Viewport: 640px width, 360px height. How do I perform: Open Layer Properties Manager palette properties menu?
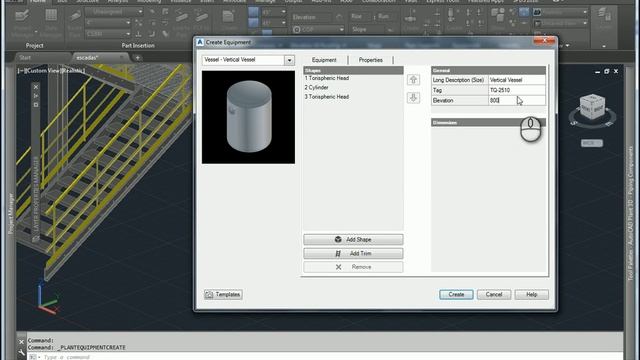point(36,105)
